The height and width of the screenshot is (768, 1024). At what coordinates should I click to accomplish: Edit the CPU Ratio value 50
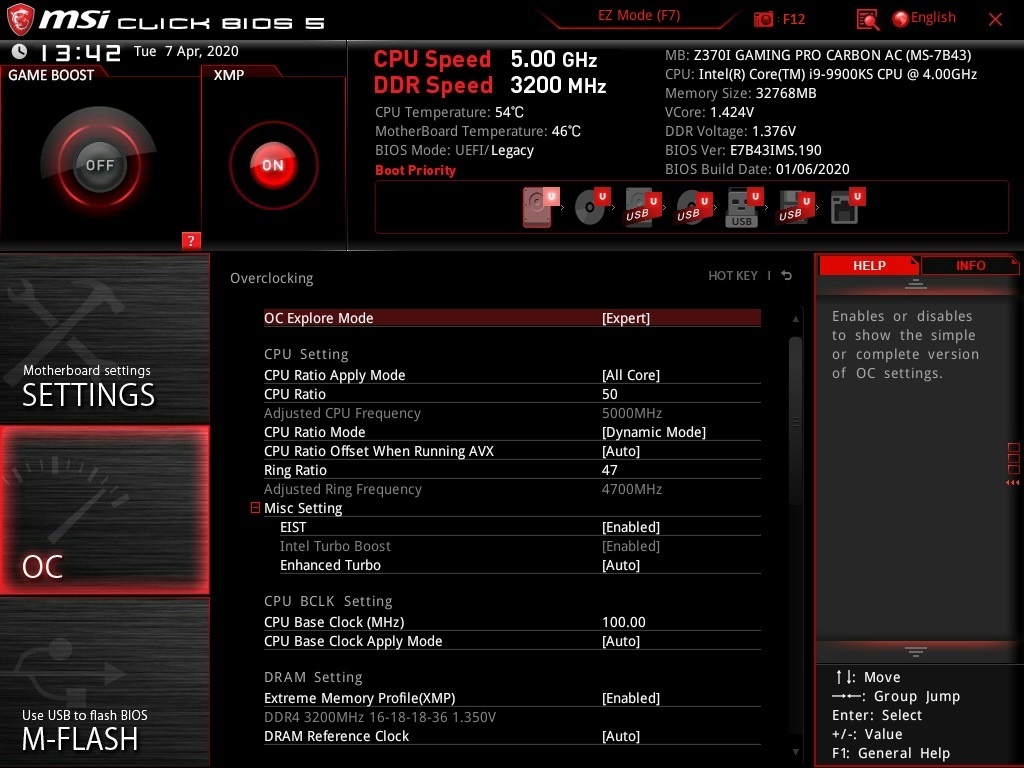coord(609,394)
